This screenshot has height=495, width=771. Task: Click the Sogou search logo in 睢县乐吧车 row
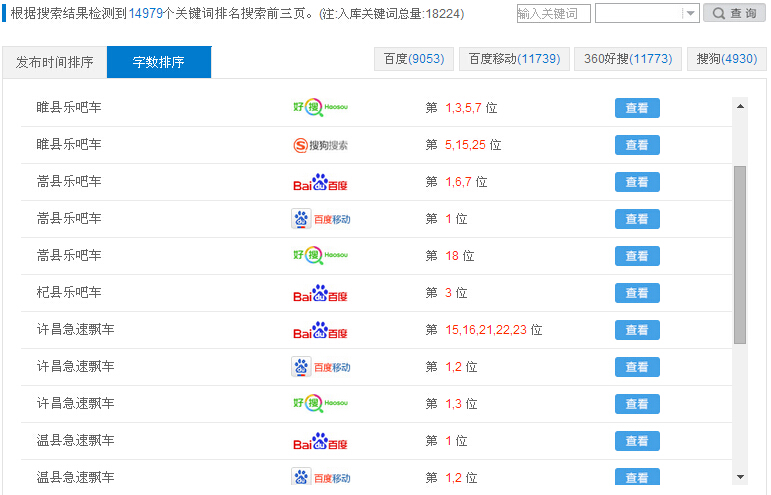[x=320, y=145]
